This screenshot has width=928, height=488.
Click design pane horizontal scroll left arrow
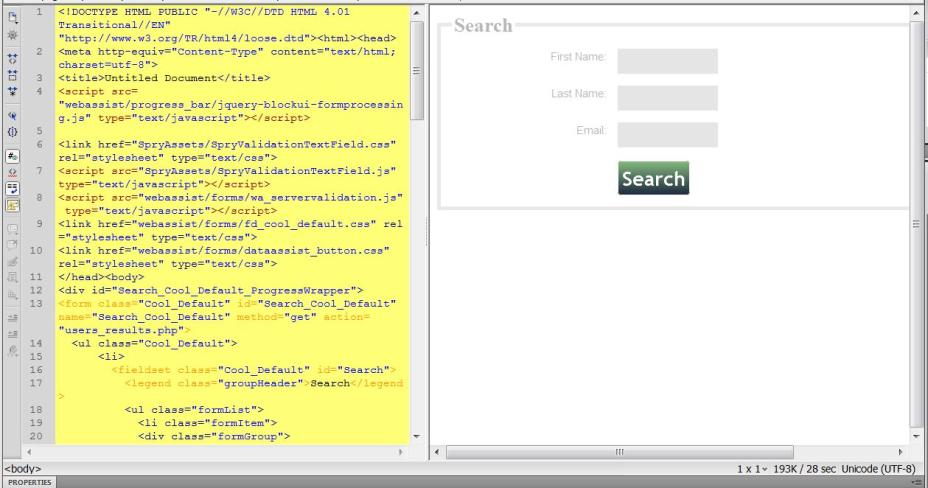[437, 452]
